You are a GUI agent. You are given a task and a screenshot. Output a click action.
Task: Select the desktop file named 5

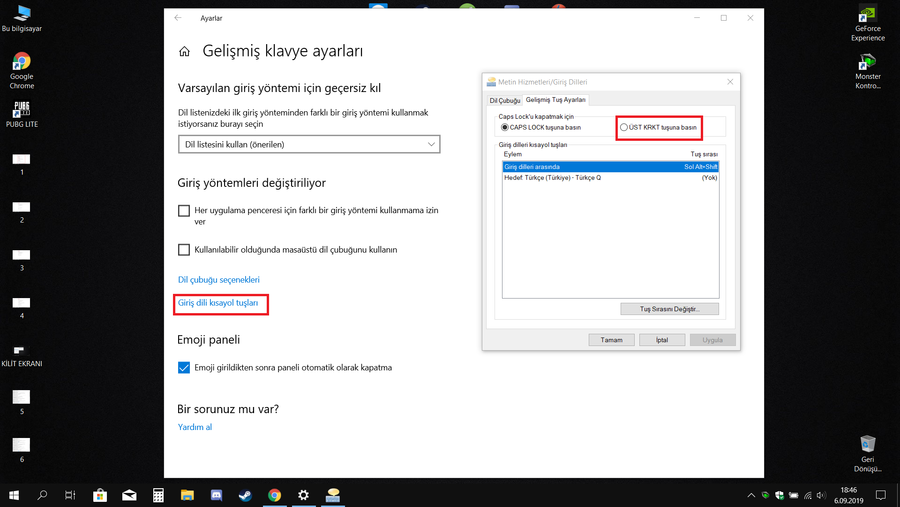(22, 402)
